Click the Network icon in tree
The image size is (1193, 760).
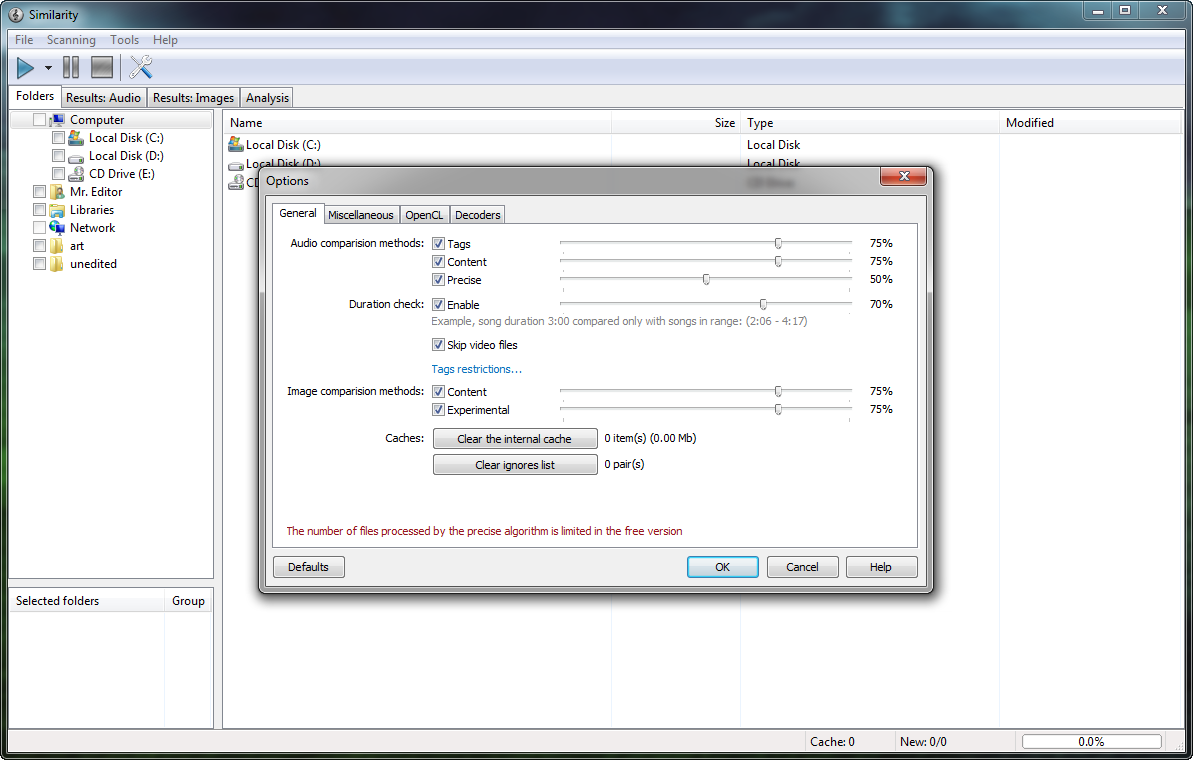(x=57, y=228)
